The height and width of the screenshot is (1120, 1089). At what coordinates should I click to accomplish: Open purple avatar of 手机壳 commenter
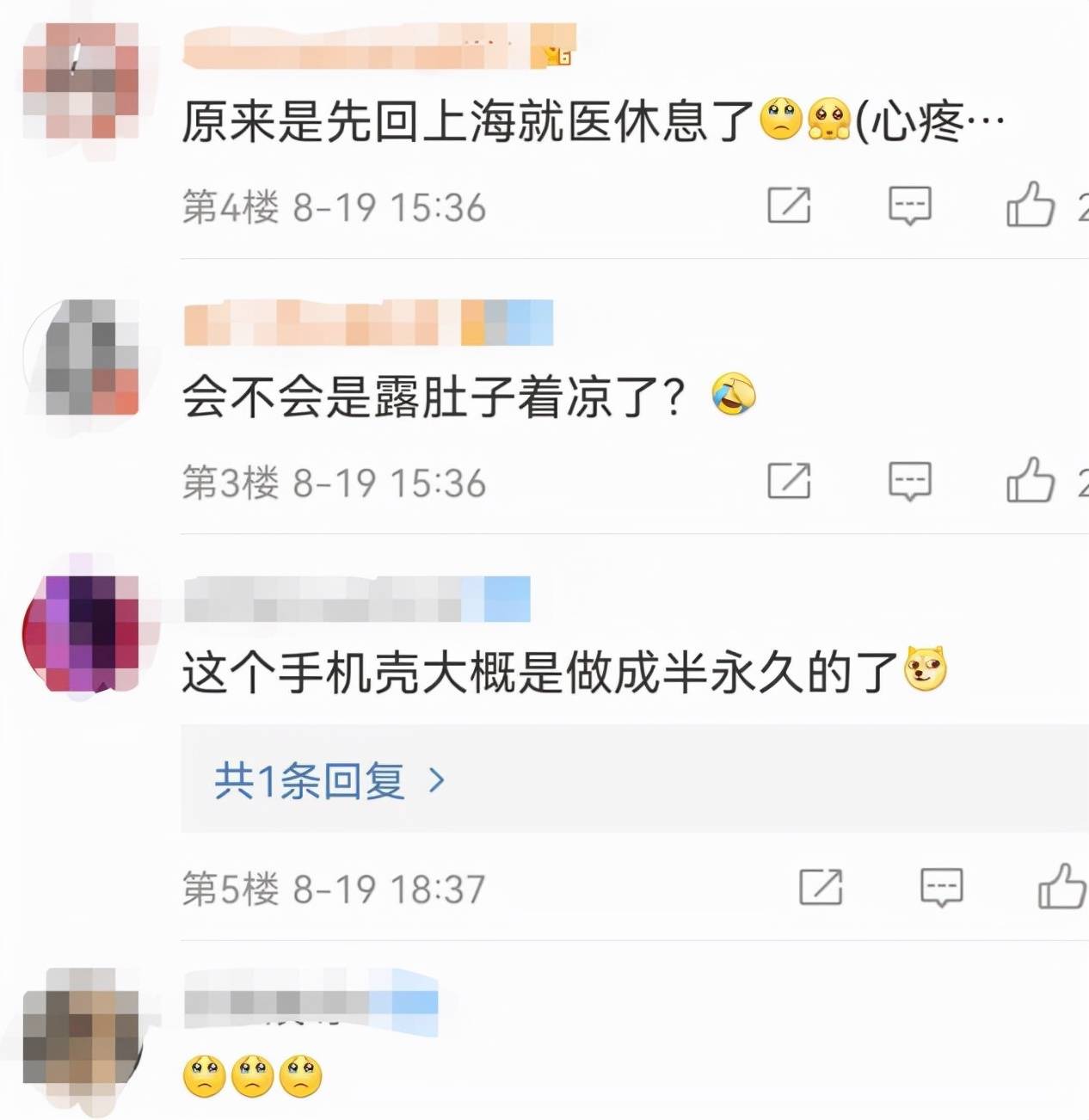click(80, 633)
